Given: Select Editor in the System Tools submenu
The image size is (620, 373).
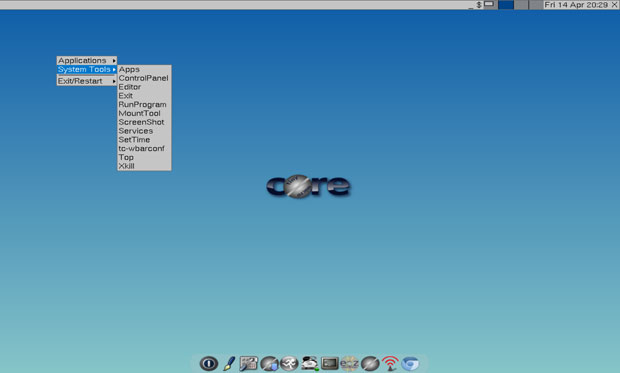Looking at the screenshot, I should tap(144, 87).
